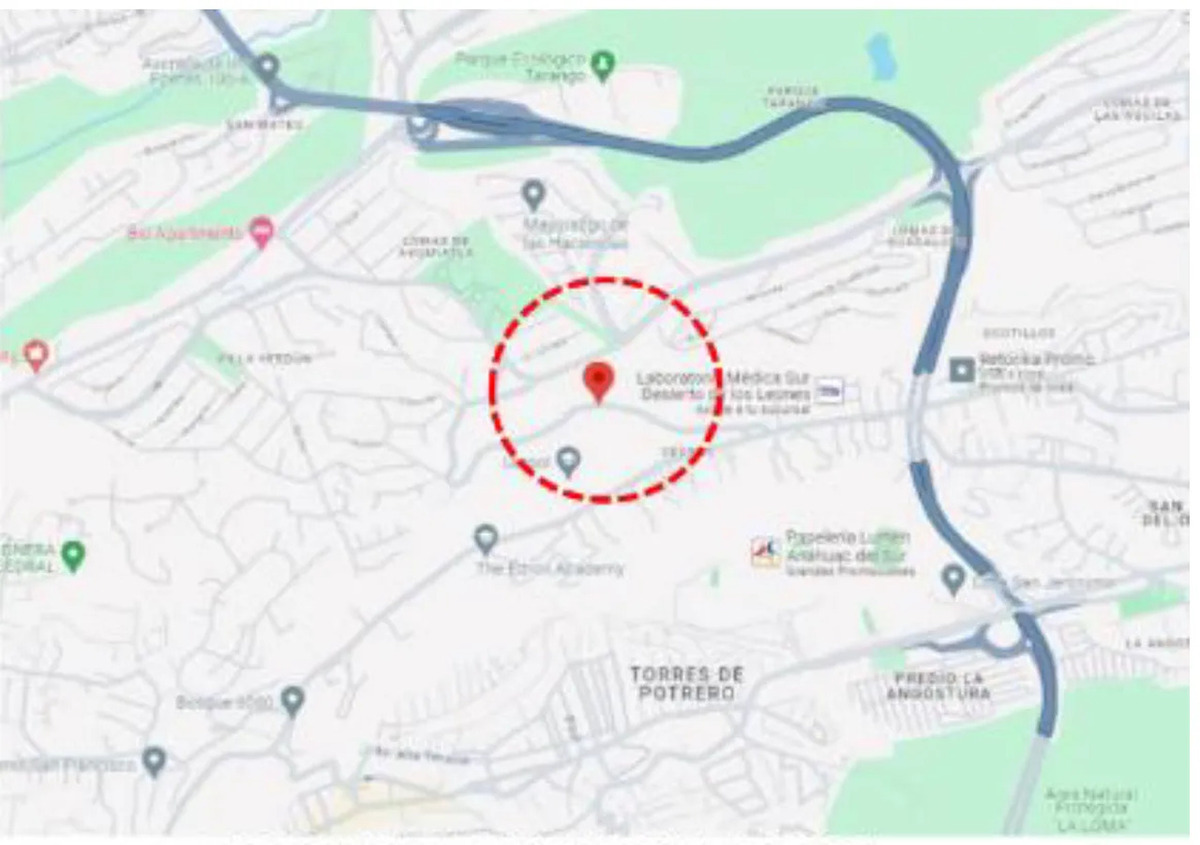This screenshot has width=1200, height=845.
Task: Select the green Parque Ecológico Tarango pin
Action: point(602,66)
